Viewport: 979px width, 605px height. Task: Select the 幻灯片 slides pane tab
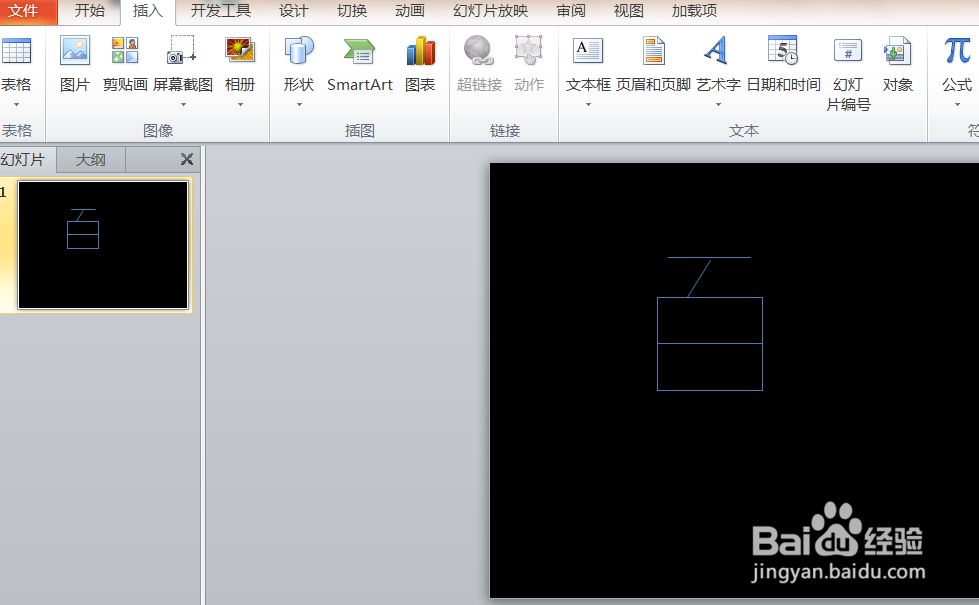26,159
